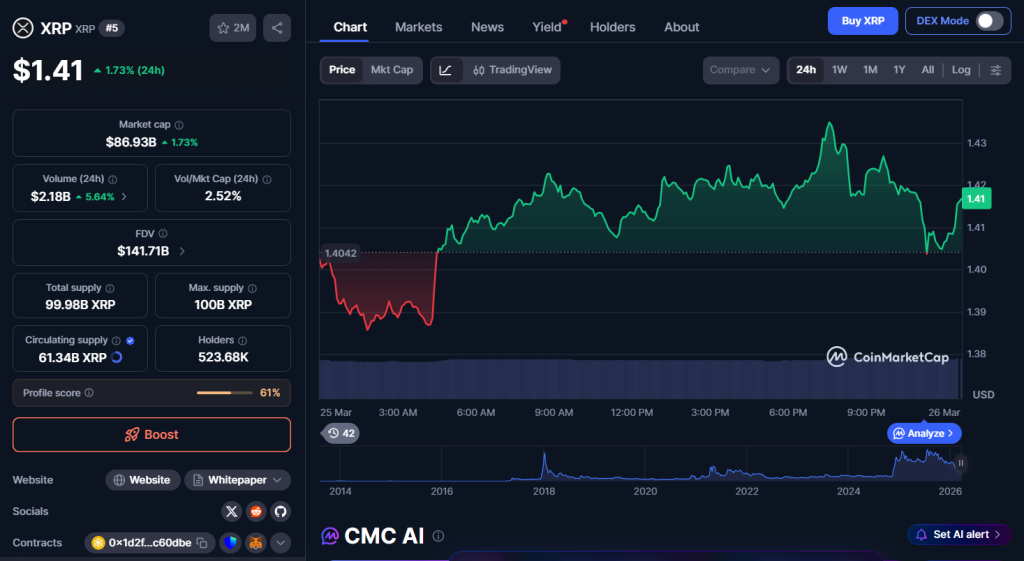
Task: Click the share icon next to XRP
Action: [x=277, y=28]
